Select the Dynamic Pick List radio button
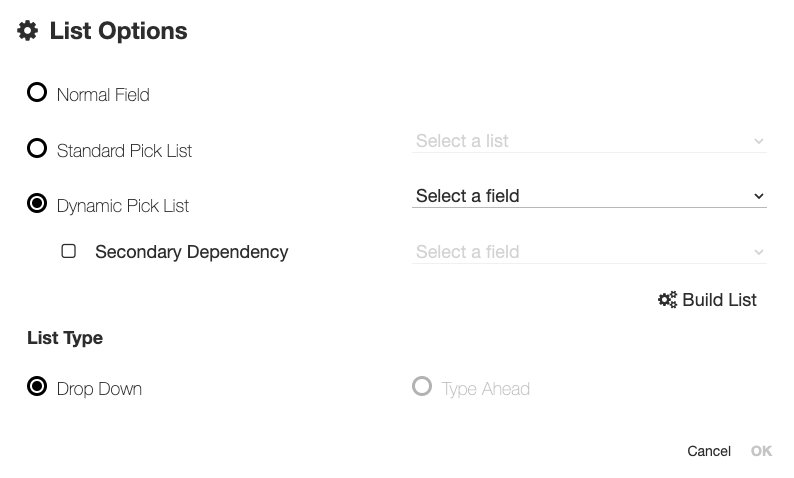 [x=37, y=204]
